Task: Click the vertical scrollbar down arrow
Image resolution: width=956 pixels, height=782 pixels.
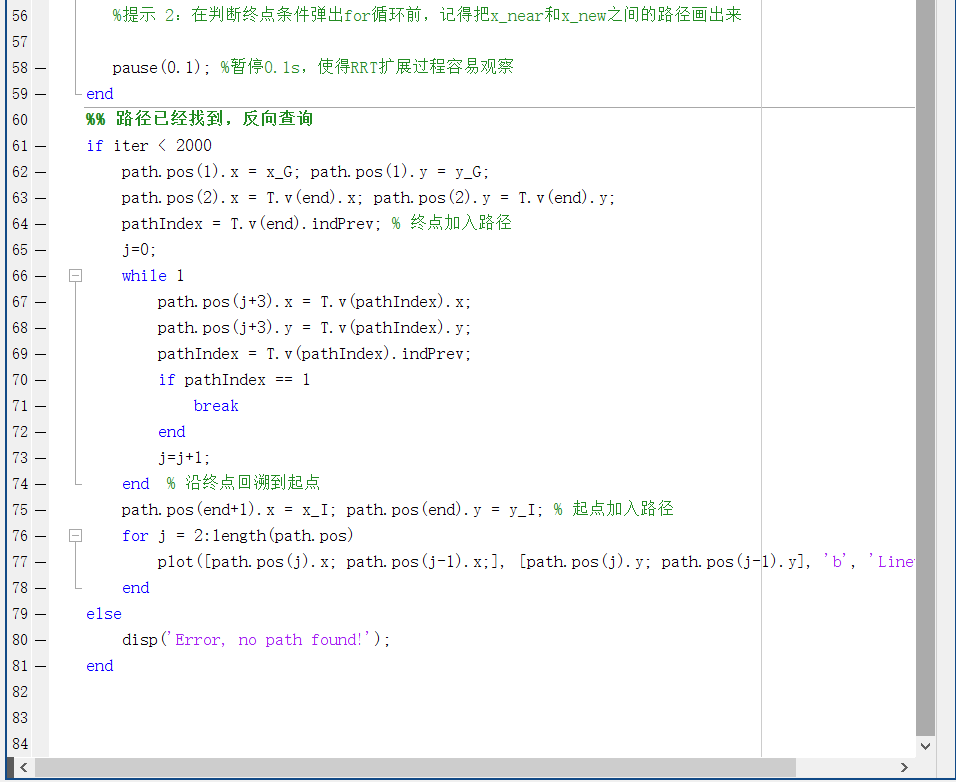Action: click(x=926, y=746)
